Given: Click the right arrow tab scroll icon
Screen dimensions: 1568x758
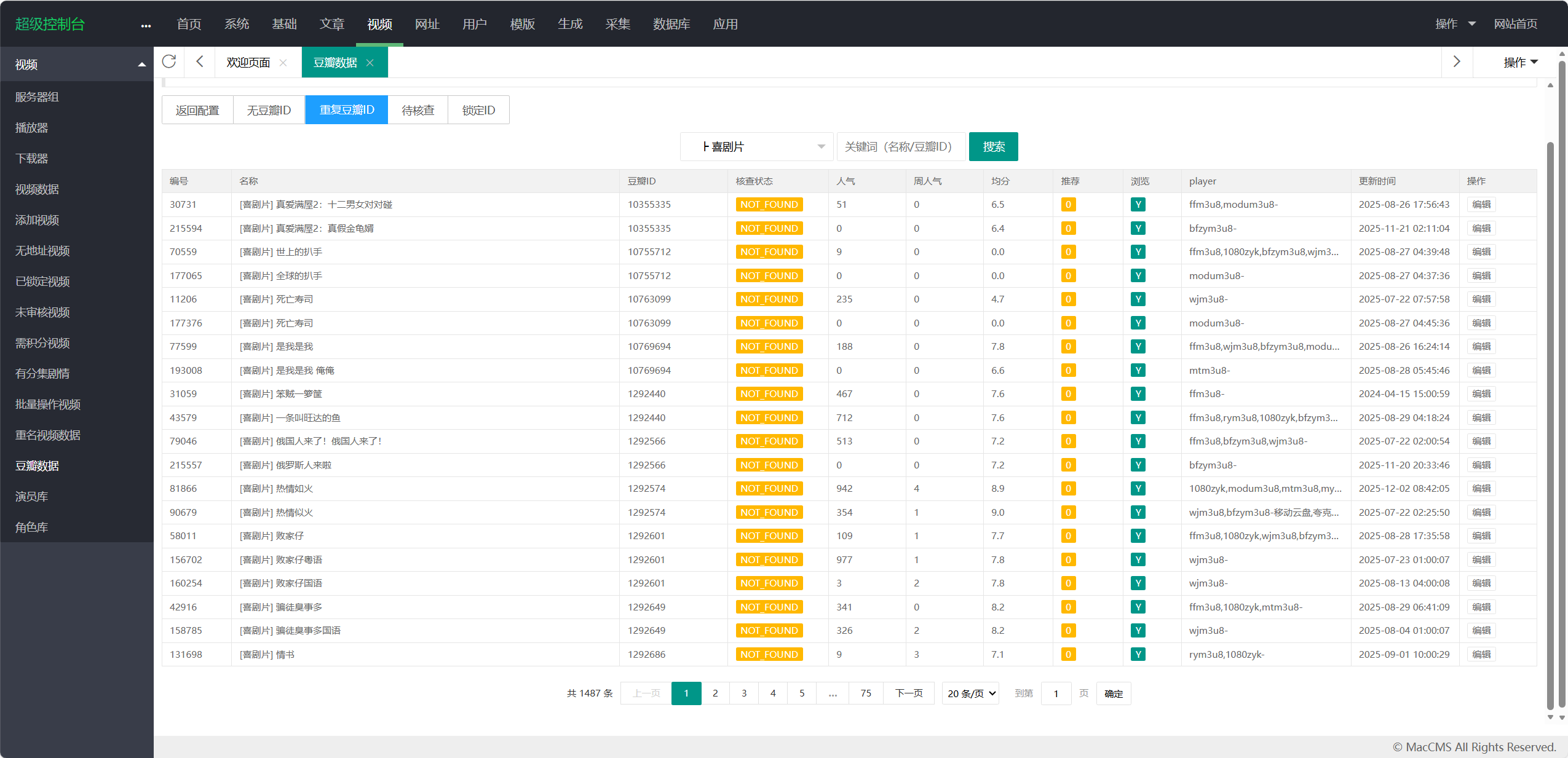Looking at the screenshot, I should pyautogui.click(x=1456, y=61).
